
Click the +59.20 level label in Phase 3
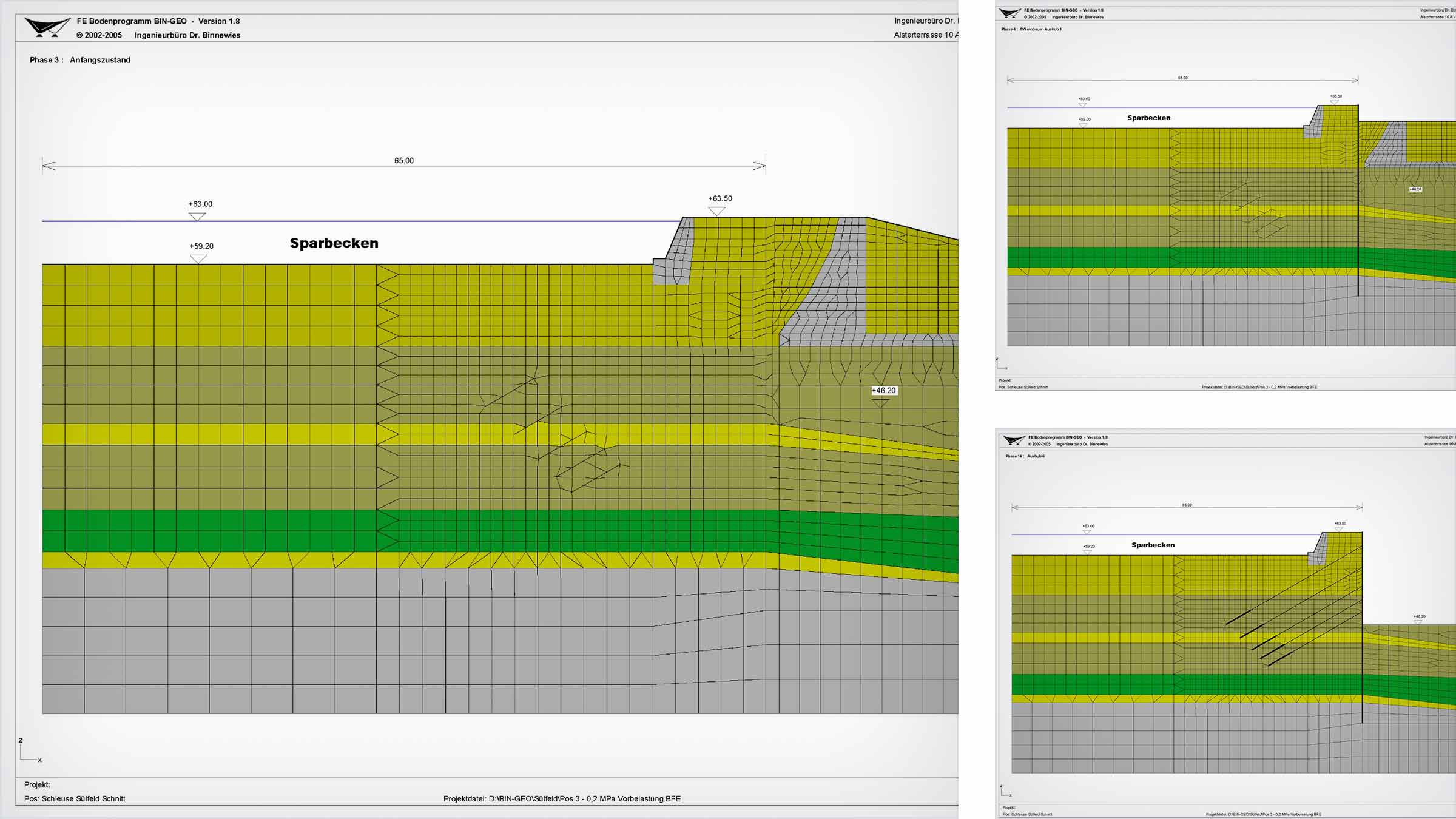coord(201,246)
